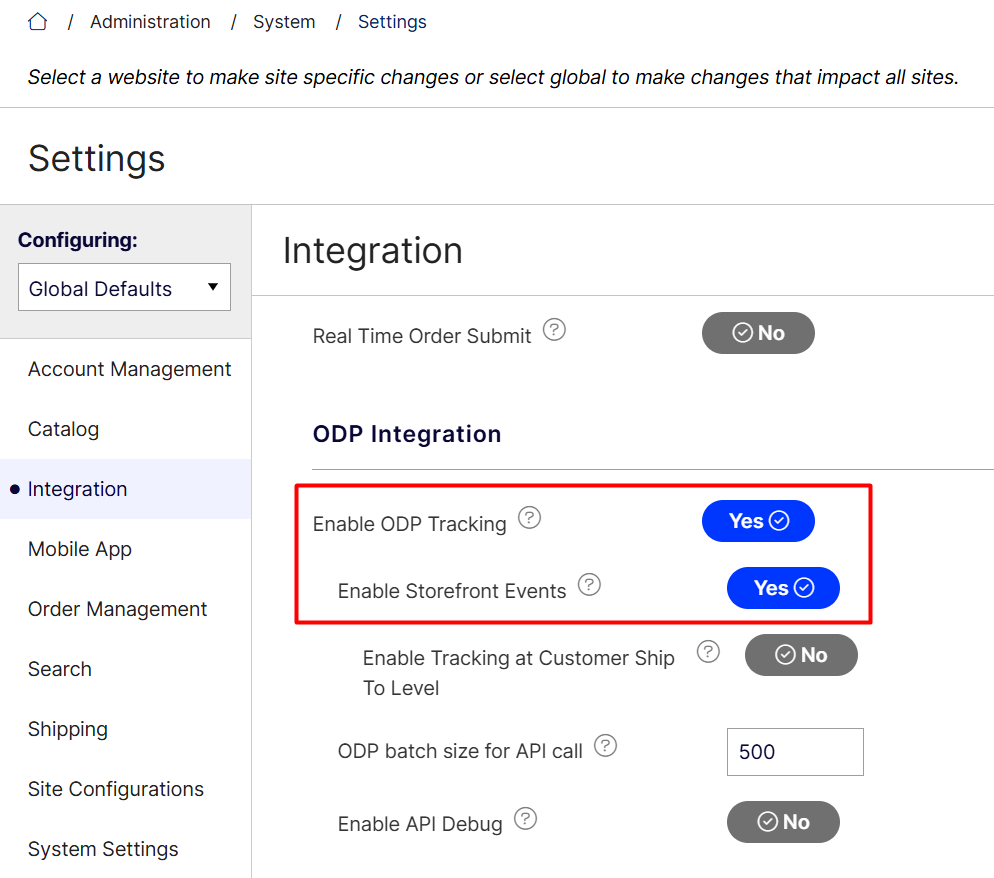Show help tooltip for Enable API Debug

tap(525, 819)
